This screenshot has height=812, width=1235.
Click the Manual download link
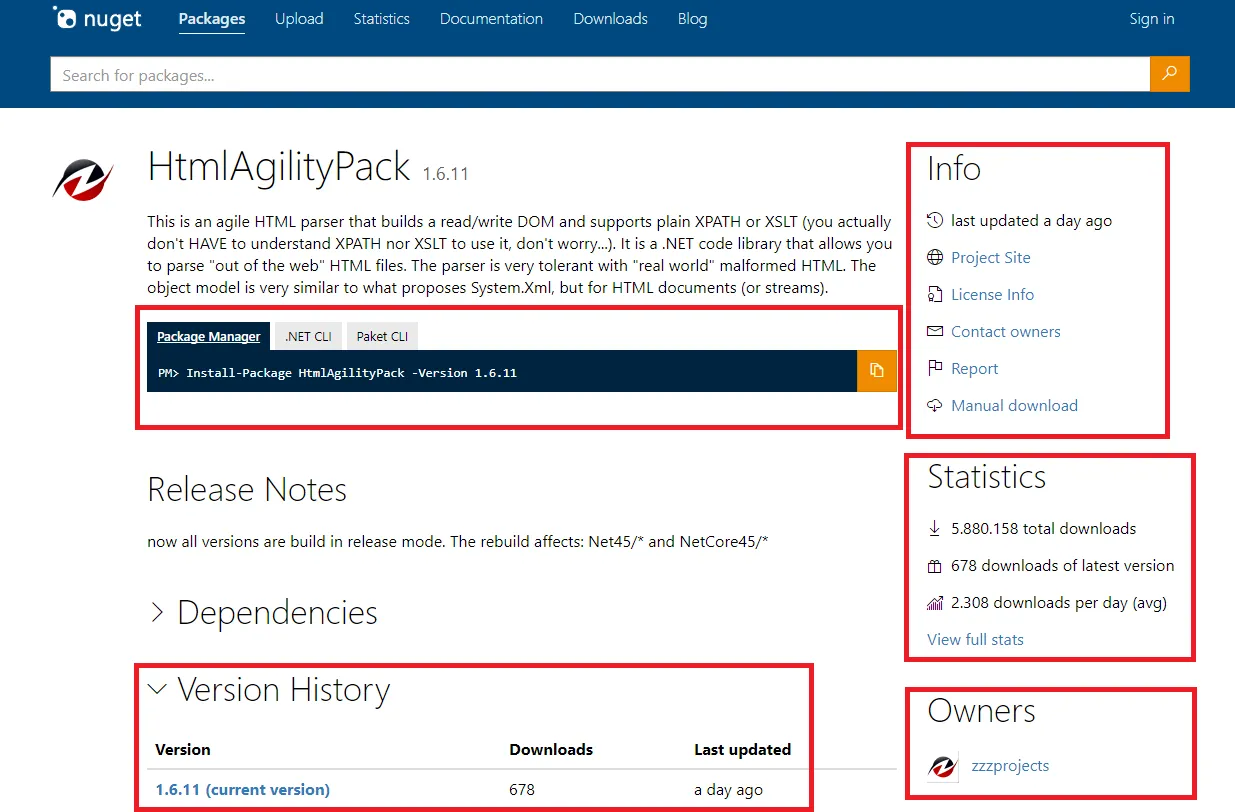click(x=1014, y=405)
